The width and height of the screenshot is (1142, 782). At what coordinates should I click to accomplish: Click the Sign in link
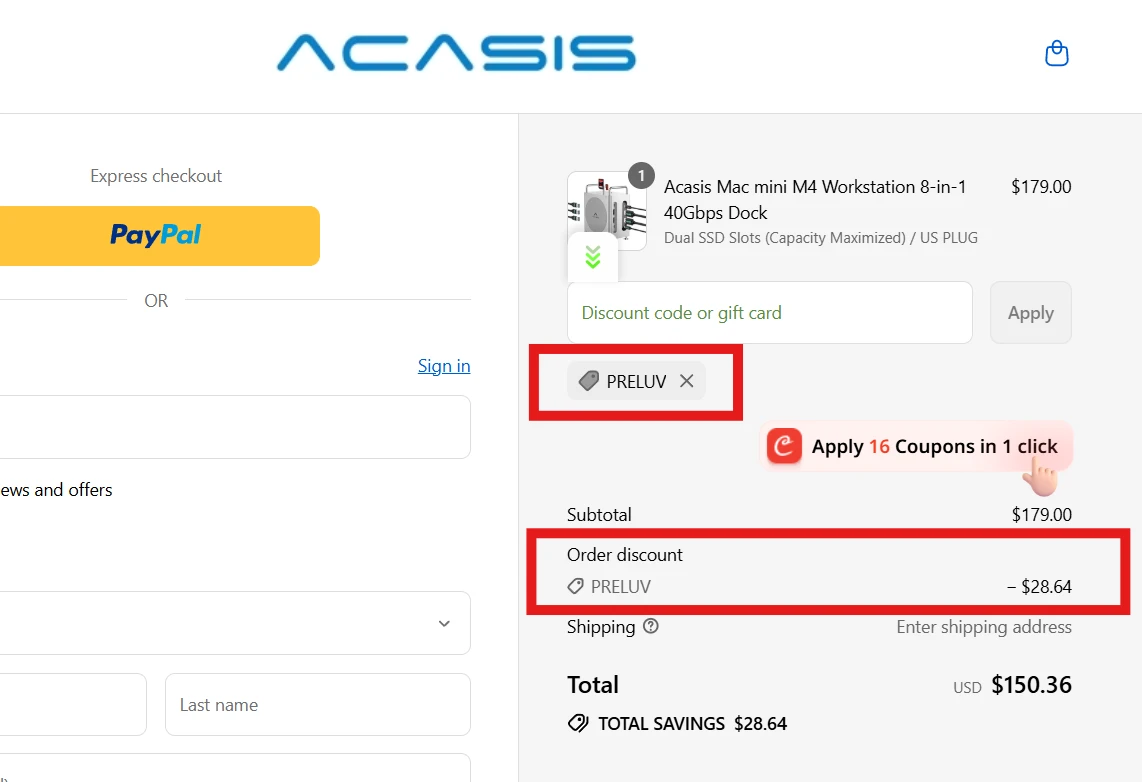click(x=444, y=366)
